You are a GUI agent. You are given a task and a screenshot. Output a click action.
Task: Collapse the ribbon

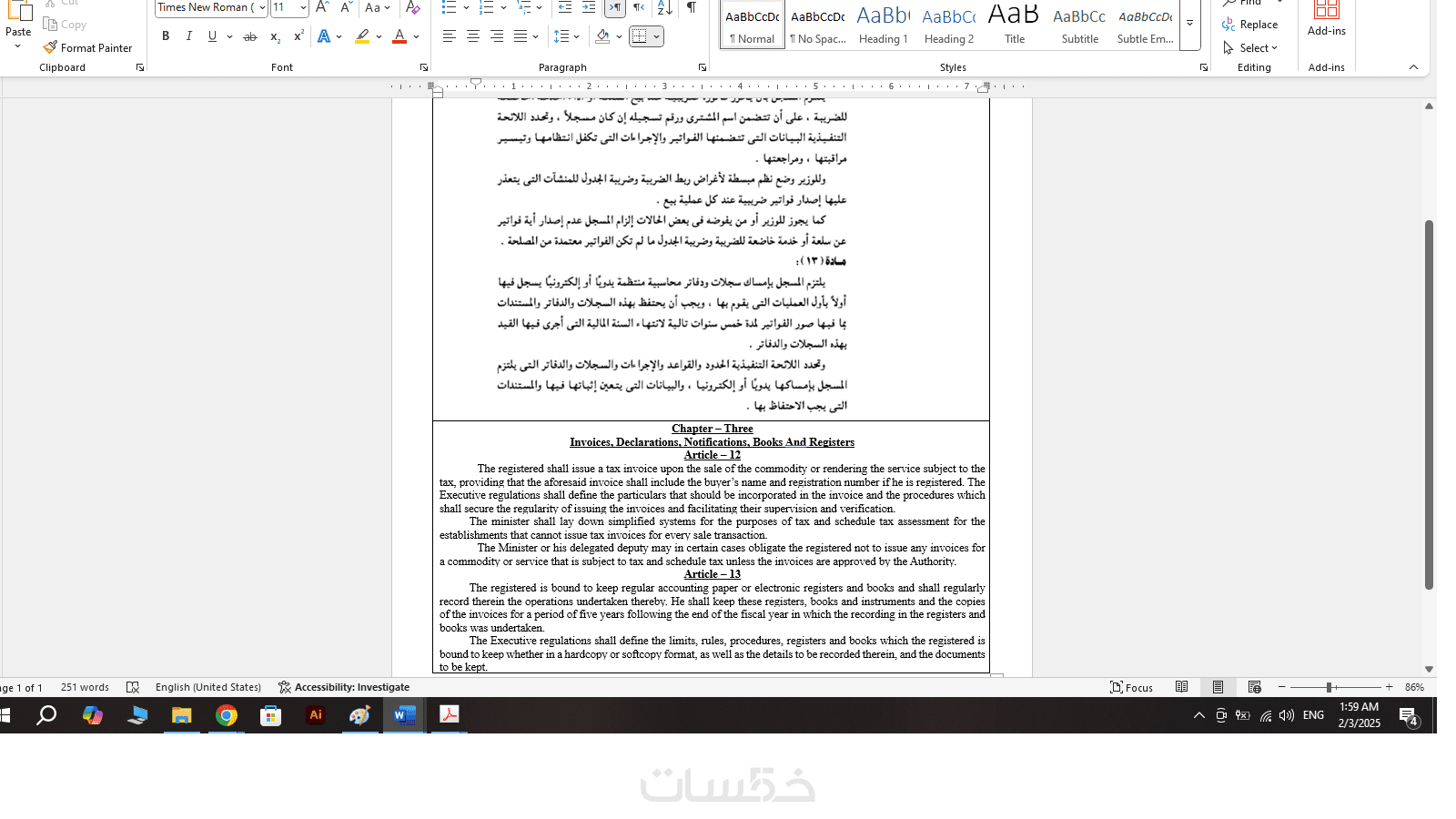pos(1413,66)
